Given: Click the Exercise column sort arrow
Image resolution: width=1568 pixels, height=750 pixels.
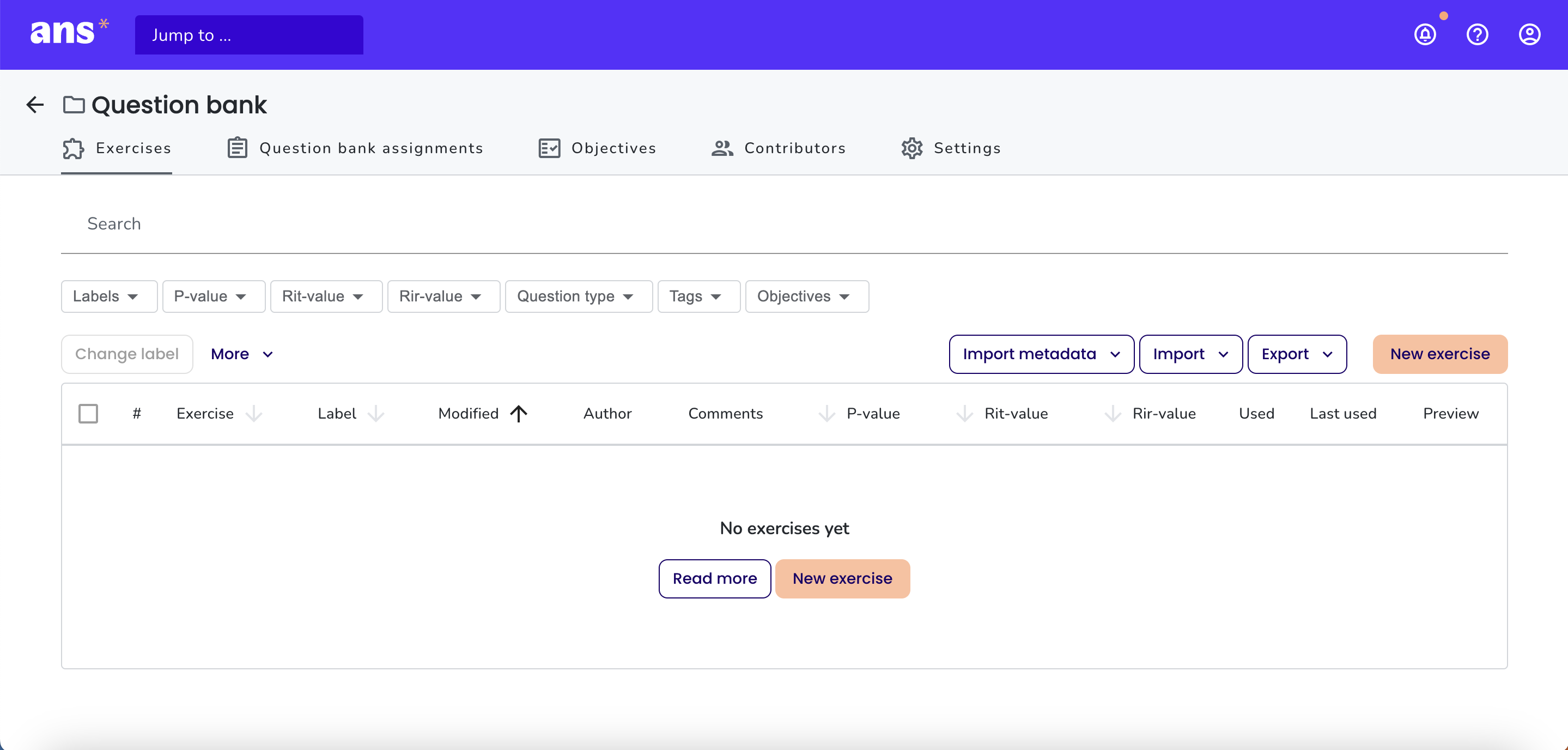Looking at the screenshot, I should [x=254, y=414].
